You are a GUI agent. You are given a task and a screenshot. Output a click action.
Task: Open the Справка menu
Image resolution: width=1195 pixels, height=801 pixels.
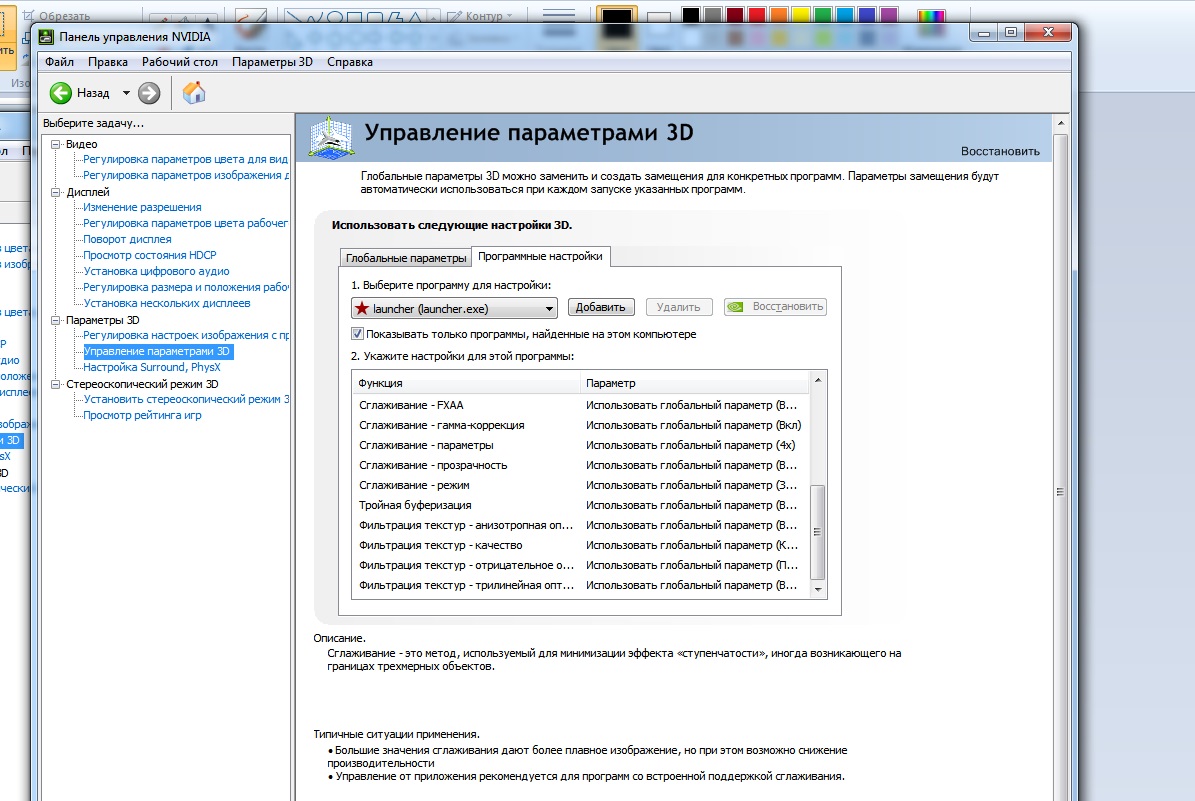350,62
